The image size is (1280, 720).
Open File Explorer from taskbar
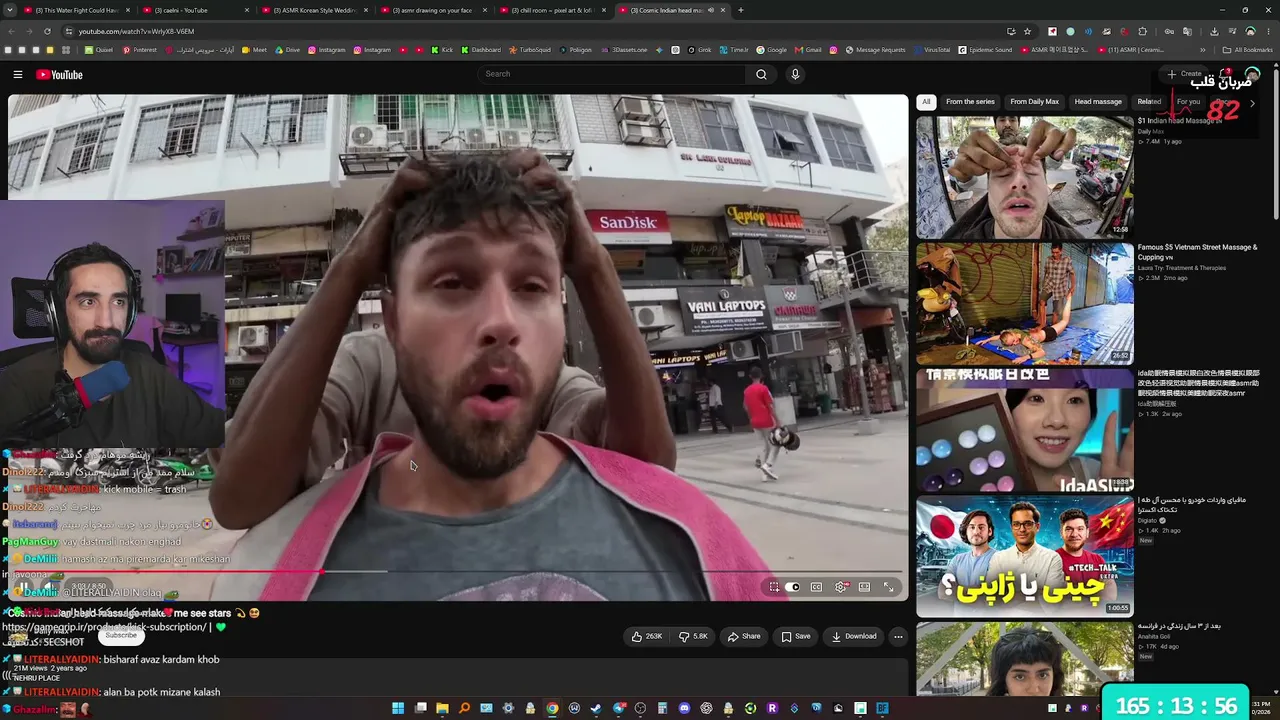pyautogui.click(x=442, y=709)
